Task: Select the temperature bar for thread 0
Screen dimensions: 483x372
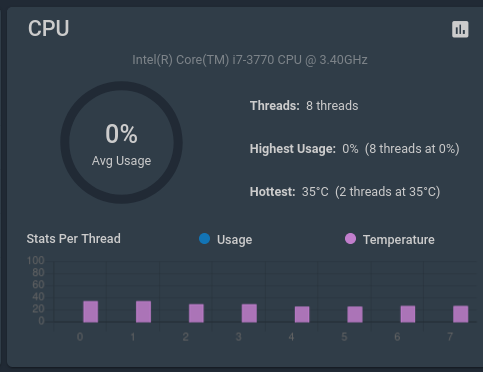Action: click(91, 312)
